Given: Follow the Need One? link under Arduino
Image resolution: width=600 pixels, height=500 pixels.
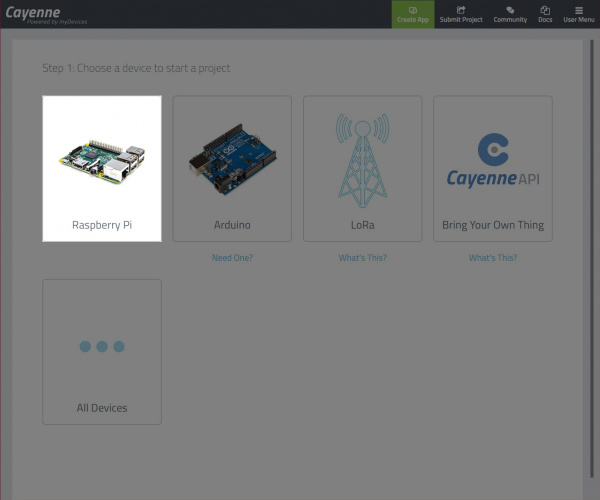Looking at the screenshot, I should [x=232, y=258].
